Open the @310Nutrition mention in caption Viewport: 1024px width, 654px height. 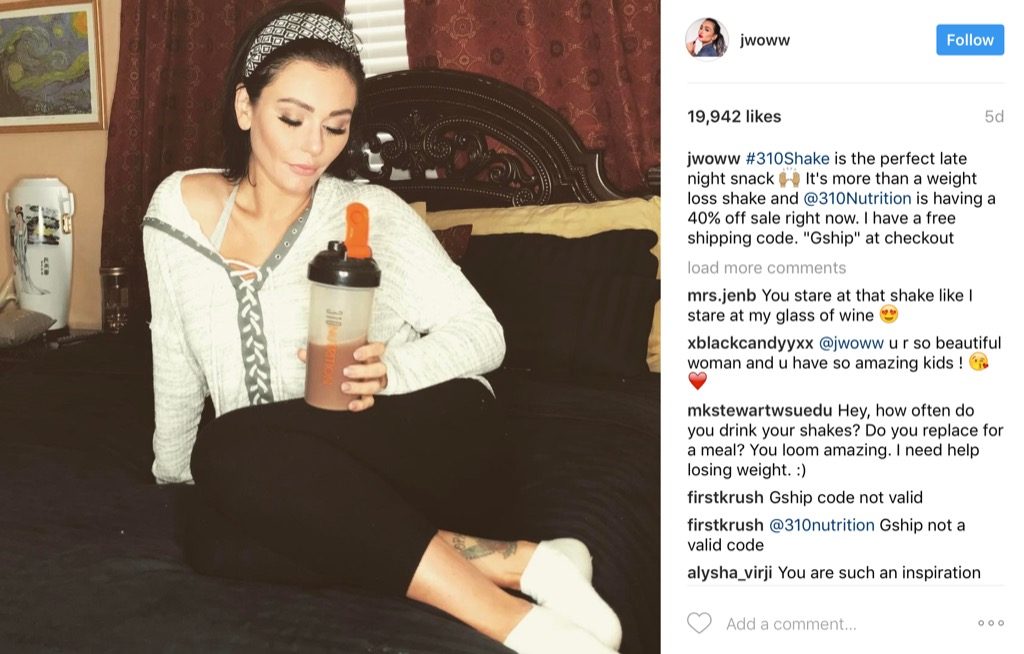[x=857, y=198]
